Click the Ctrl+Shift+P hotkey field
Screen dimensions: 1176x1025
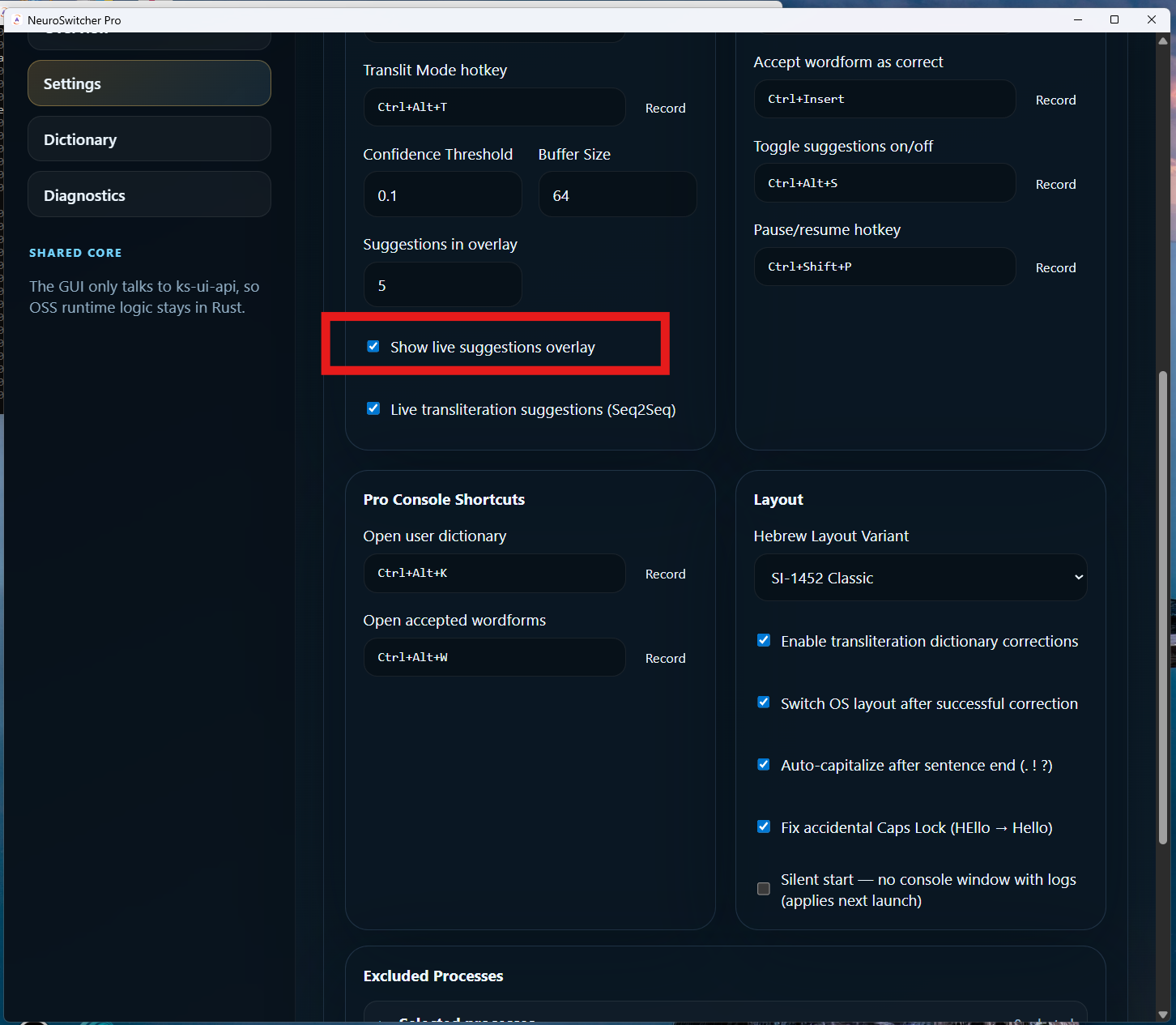coord(884,267)
